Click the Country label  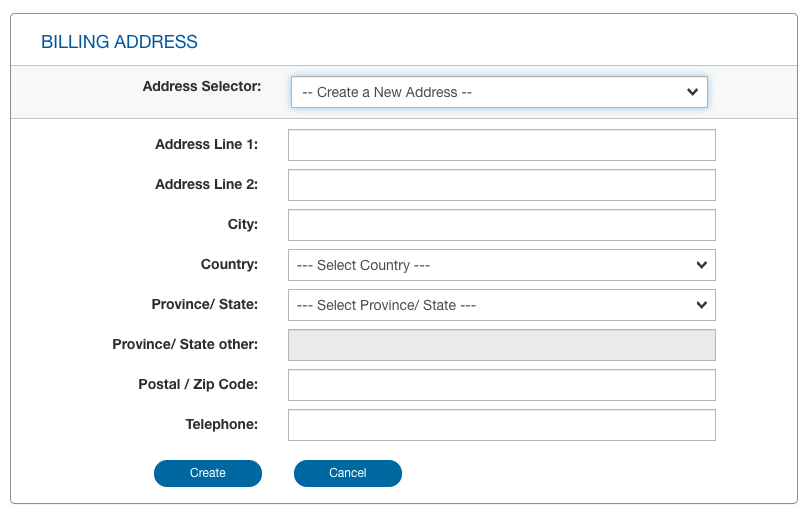coord(229,264)
